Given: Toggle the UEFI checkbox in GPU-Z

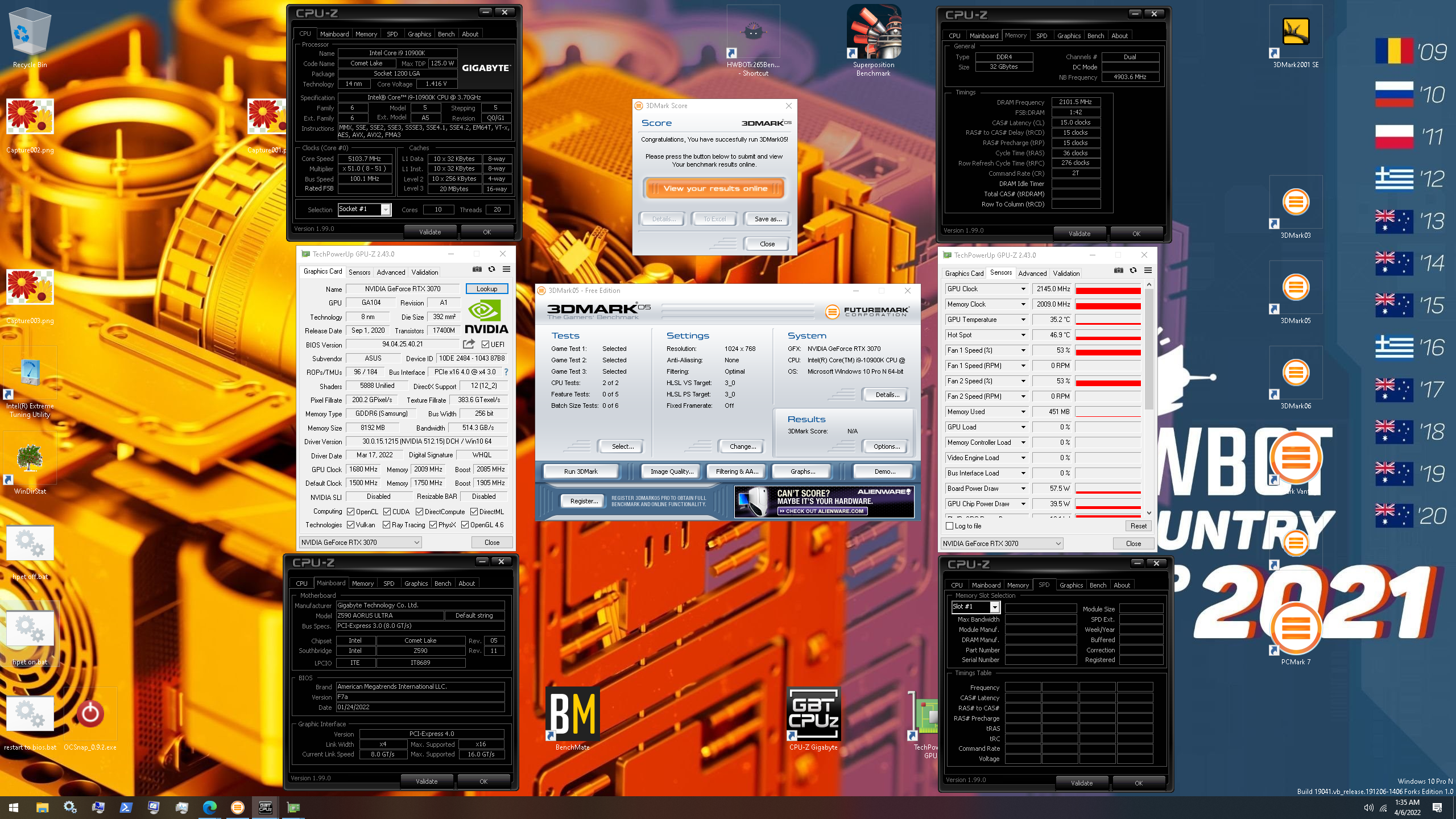Looking at the screenshot, I should coord(485,345).
